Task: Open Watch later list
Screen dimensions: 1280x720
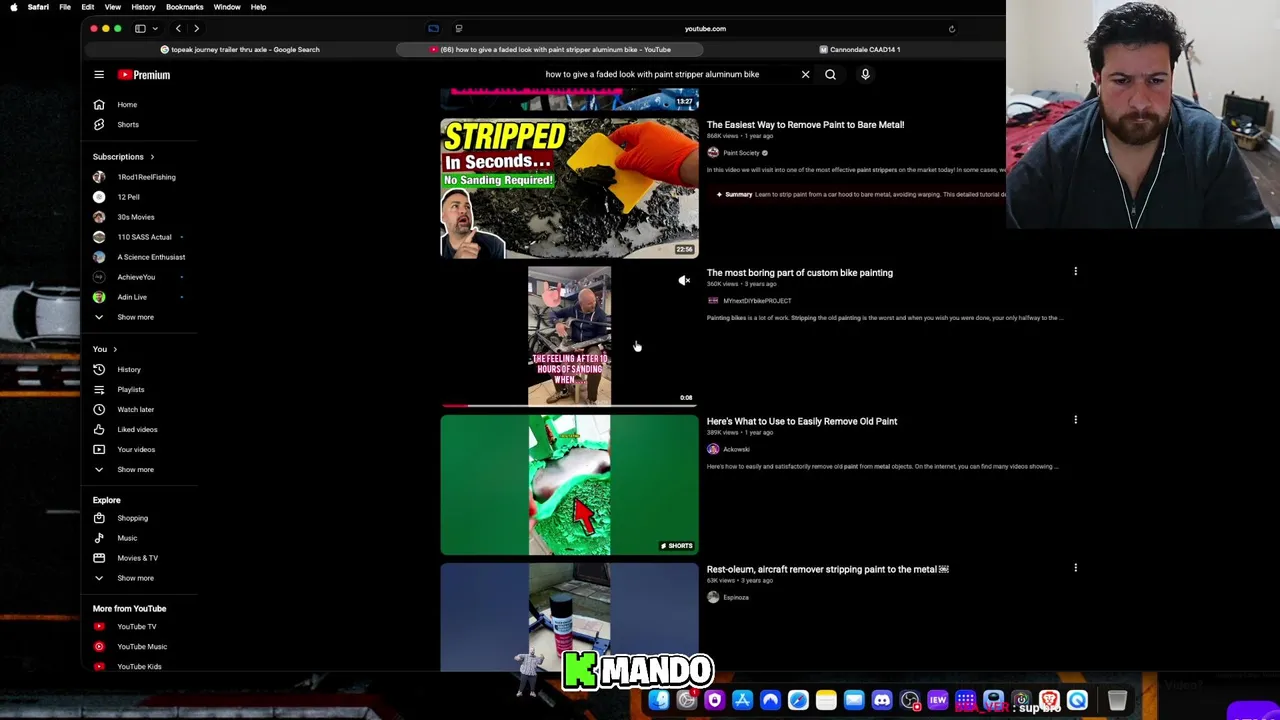Action: pyautogui.click(x=140, y=409)
